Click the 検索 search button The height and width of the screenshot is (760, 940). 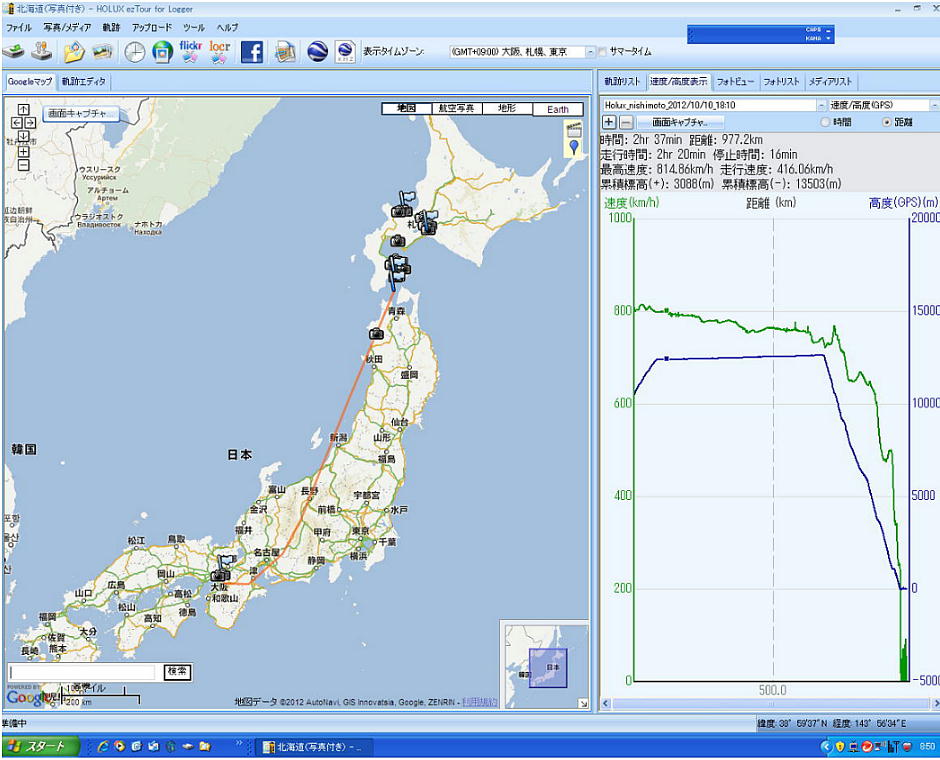click(177, 672)
